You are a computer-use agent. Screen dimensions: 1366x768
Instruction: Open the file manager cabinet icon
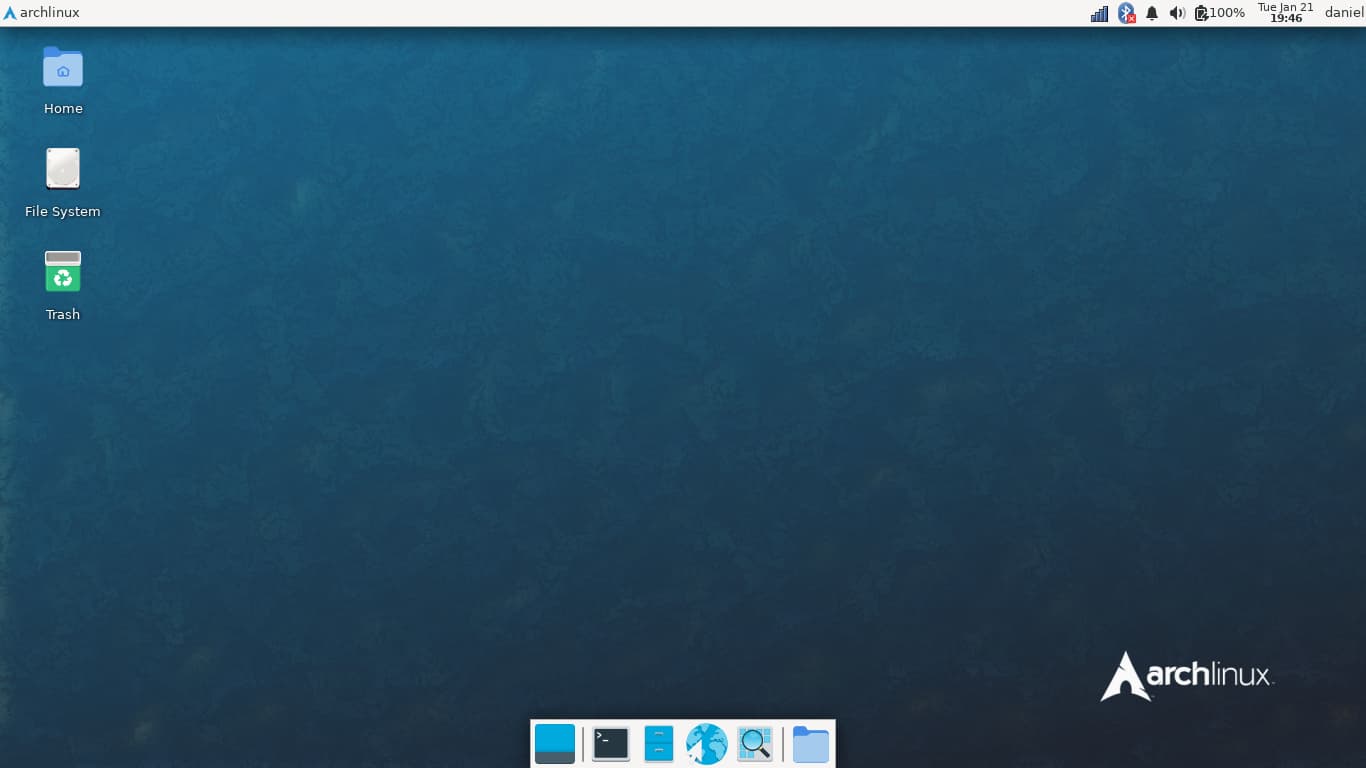tap(658, 744)
